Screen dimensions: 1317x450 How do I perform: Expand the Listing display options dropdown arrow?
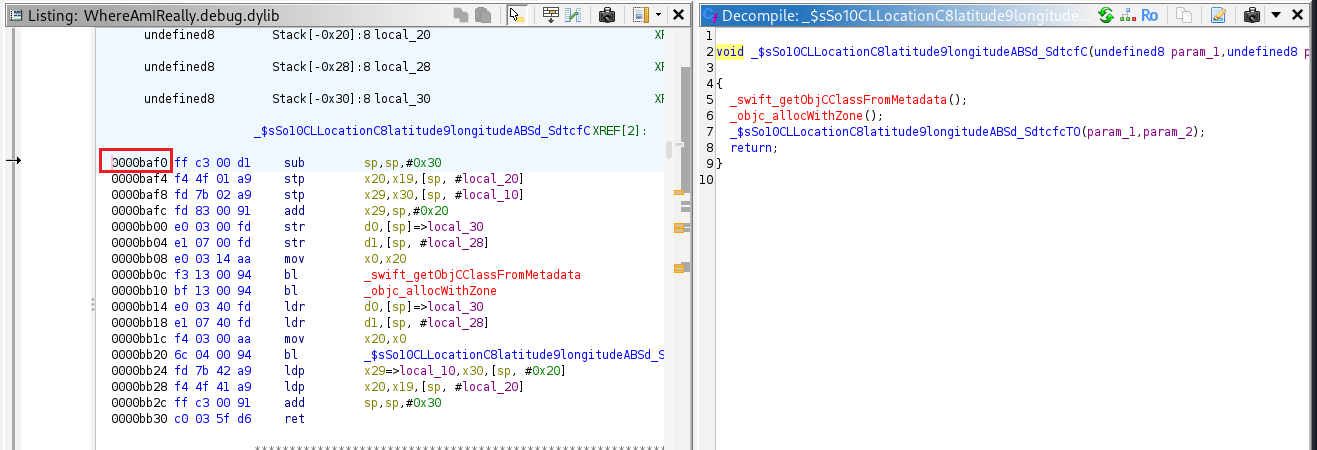point(657,15)
